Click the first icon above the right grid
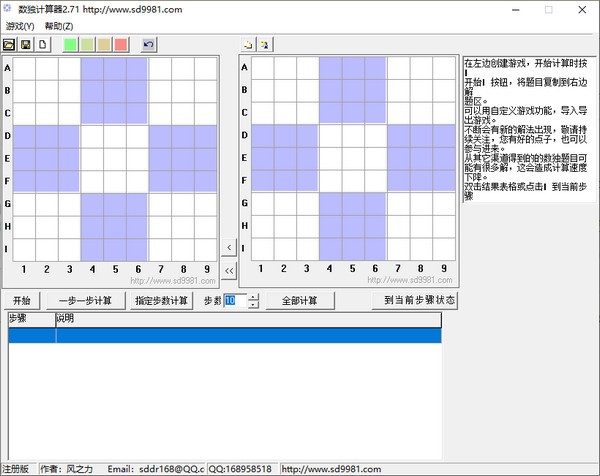 coord(248,45)
